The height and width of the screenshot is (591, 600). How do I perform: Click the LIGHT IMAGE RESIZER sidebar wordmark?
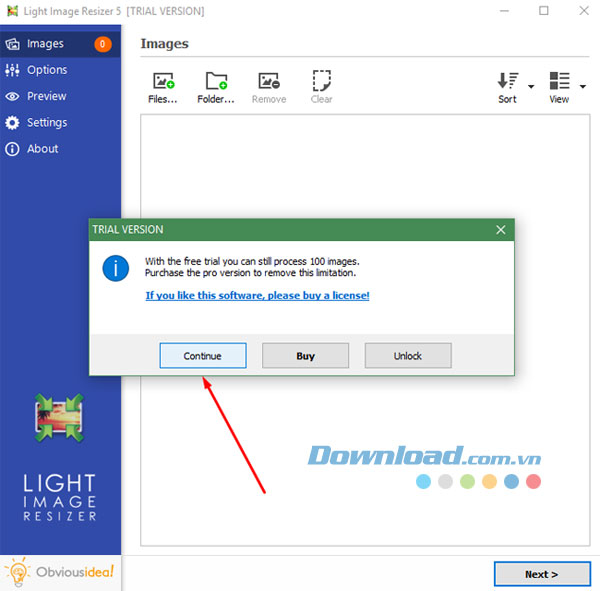[60, 498]
